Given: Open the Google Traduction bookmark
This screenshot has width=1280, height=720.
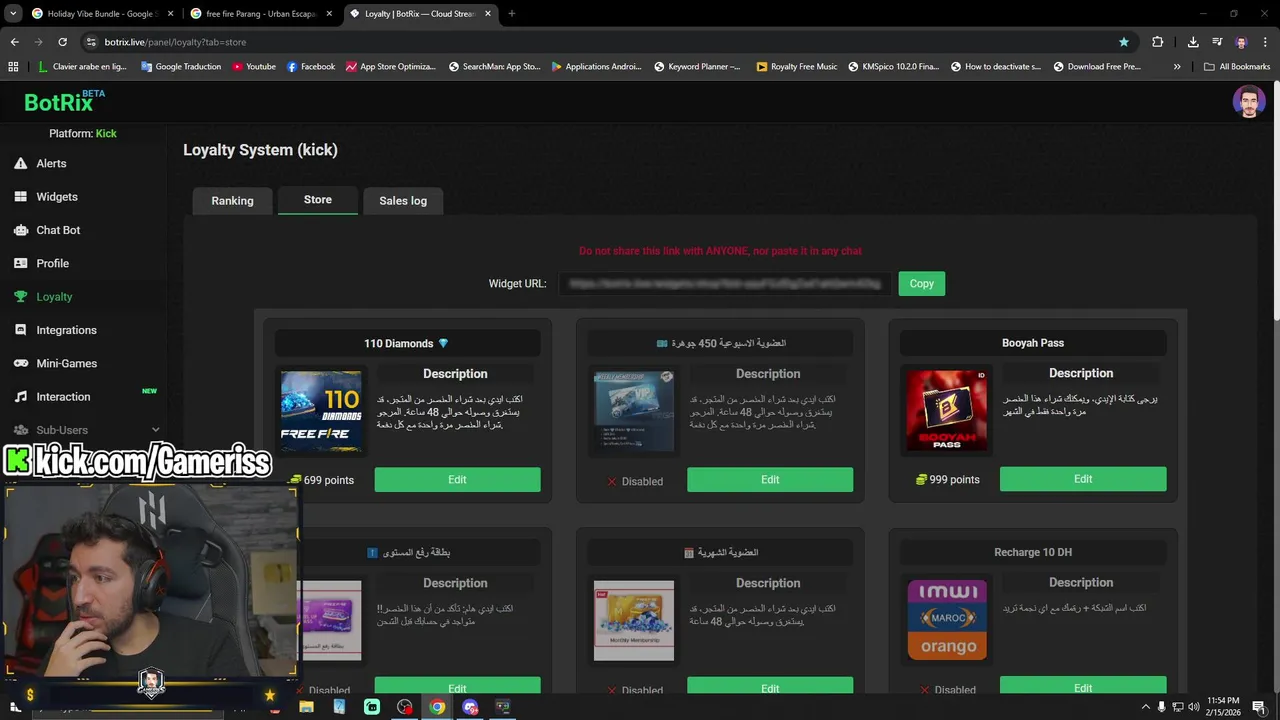Looking at the screenshot, I should click(x=181, y=67).
